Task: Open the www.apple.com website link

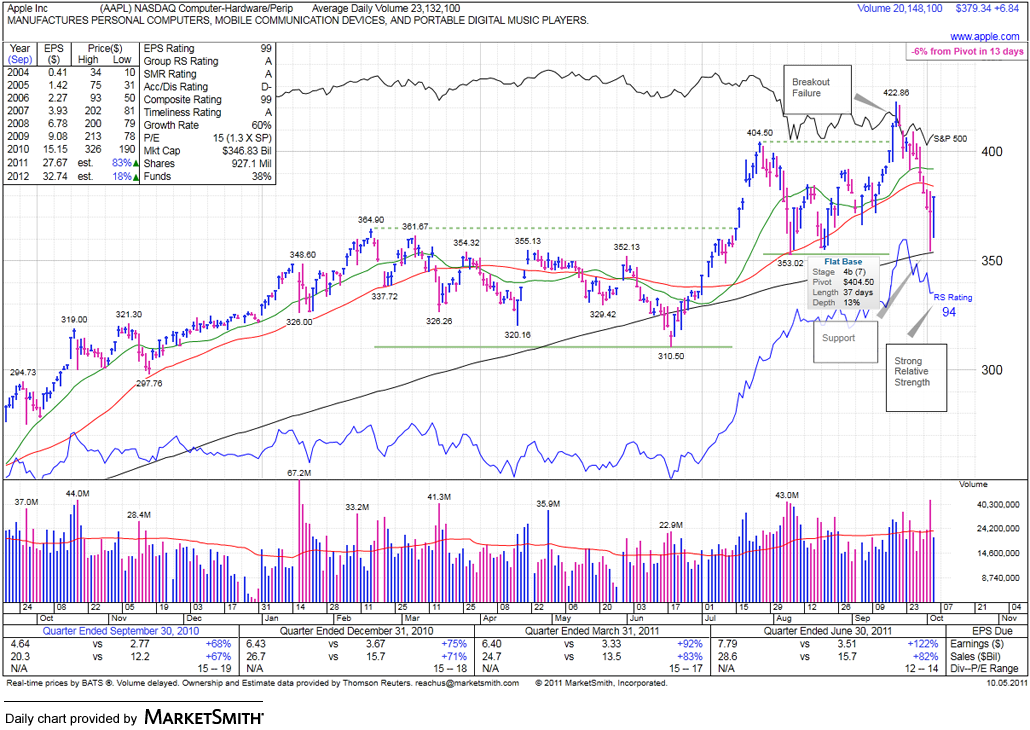Action: click(985, 37)
